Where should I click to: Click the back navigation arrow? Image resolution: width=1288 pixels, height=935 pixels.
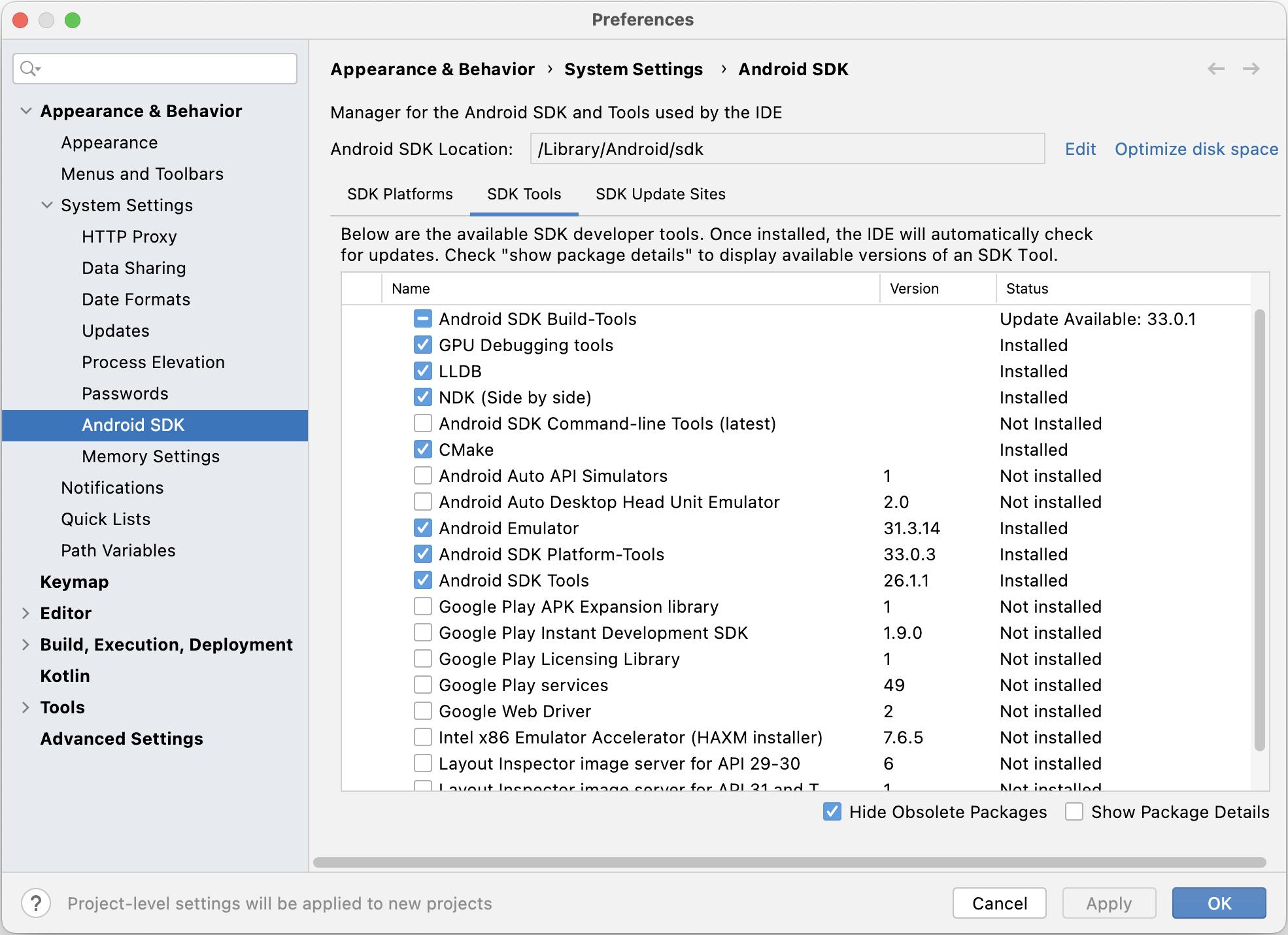1215,69
